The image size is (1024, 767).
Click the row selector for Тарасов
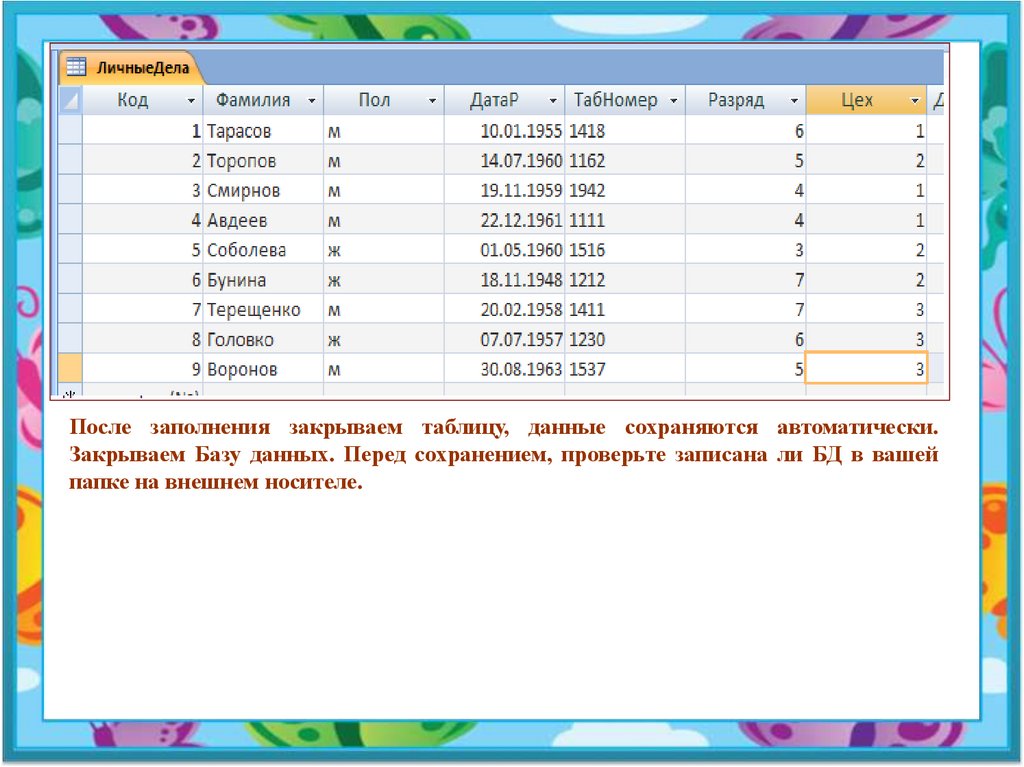[71, 131]
